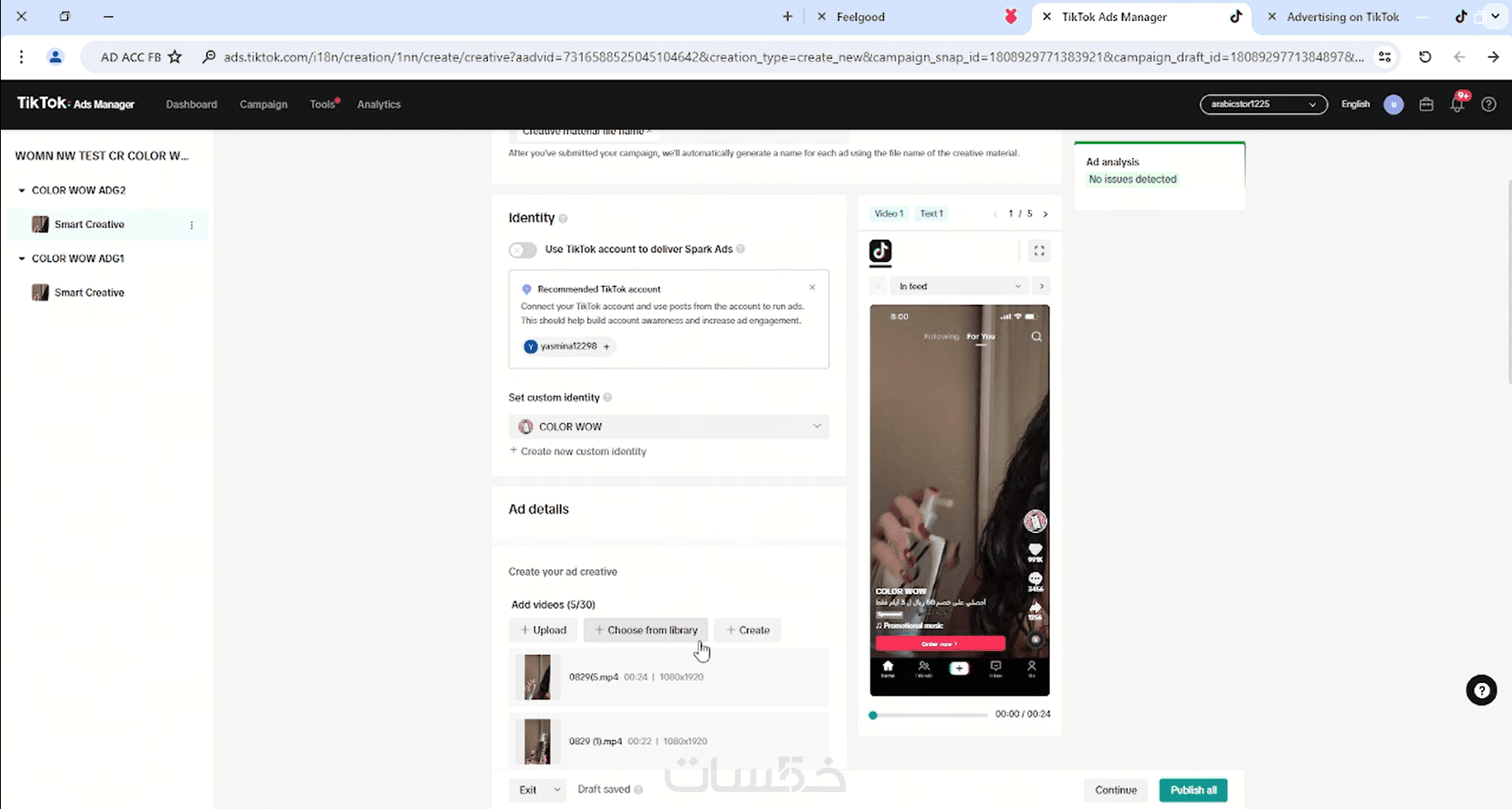Go to previous placement beside In feed
This screenshot has height=809, width=1512.
click(878, 286)
